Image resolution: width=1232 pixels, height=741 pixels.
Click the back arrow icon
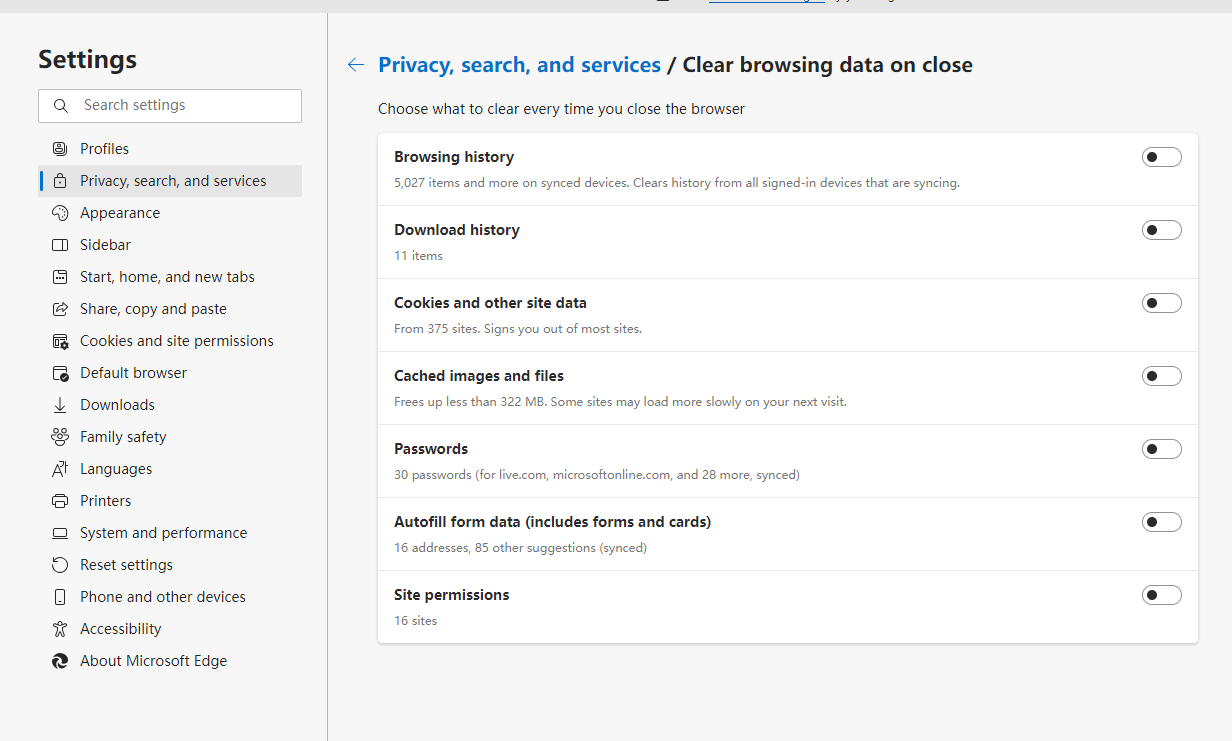(356, 65)
